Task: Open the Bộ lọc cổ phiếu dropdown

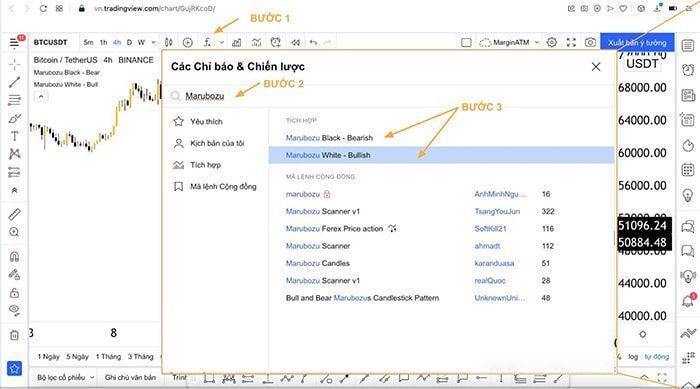Action: (x=65, y=377)
